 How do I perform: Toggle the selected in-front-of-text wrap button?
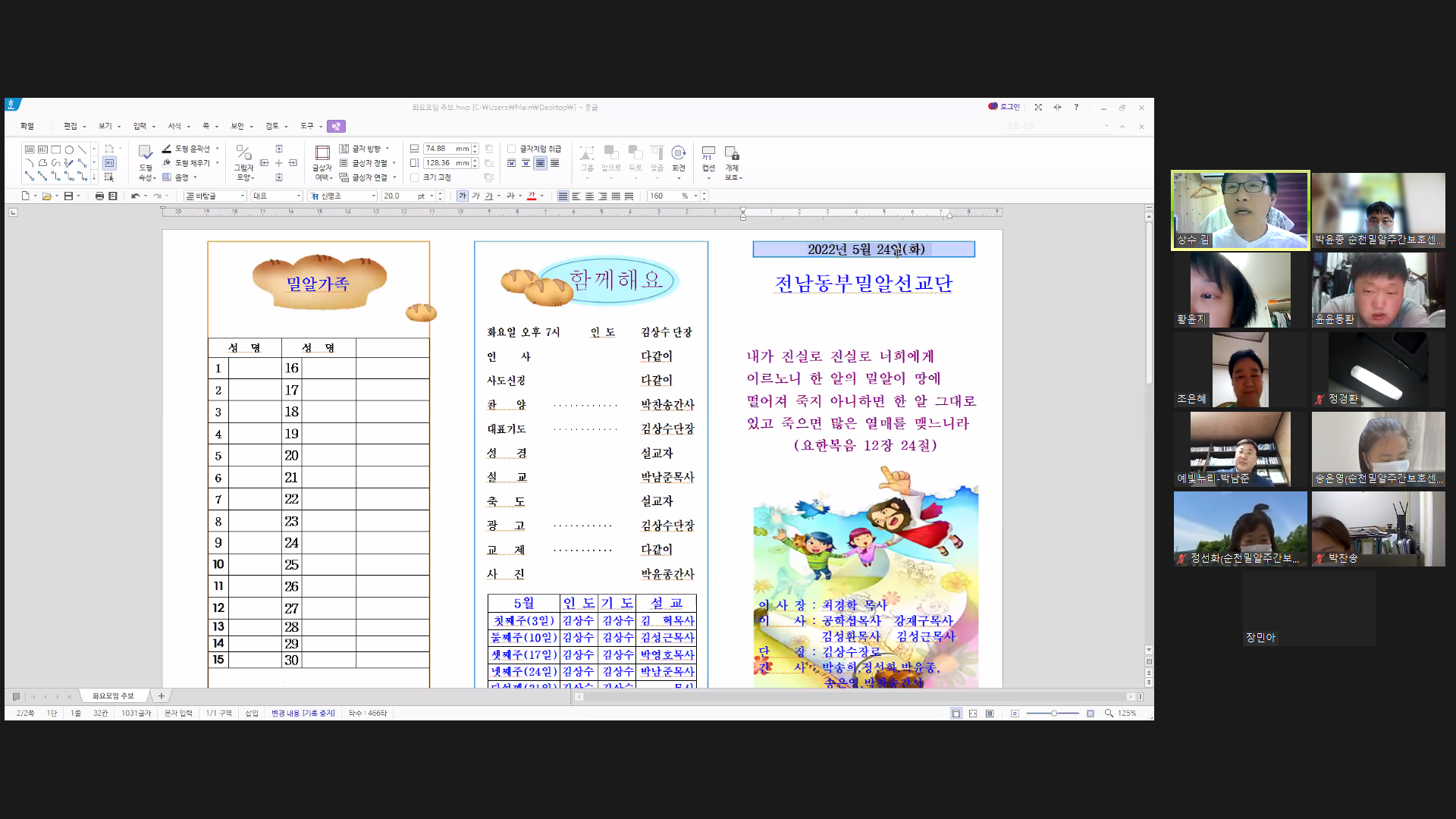tap(540, 163)
